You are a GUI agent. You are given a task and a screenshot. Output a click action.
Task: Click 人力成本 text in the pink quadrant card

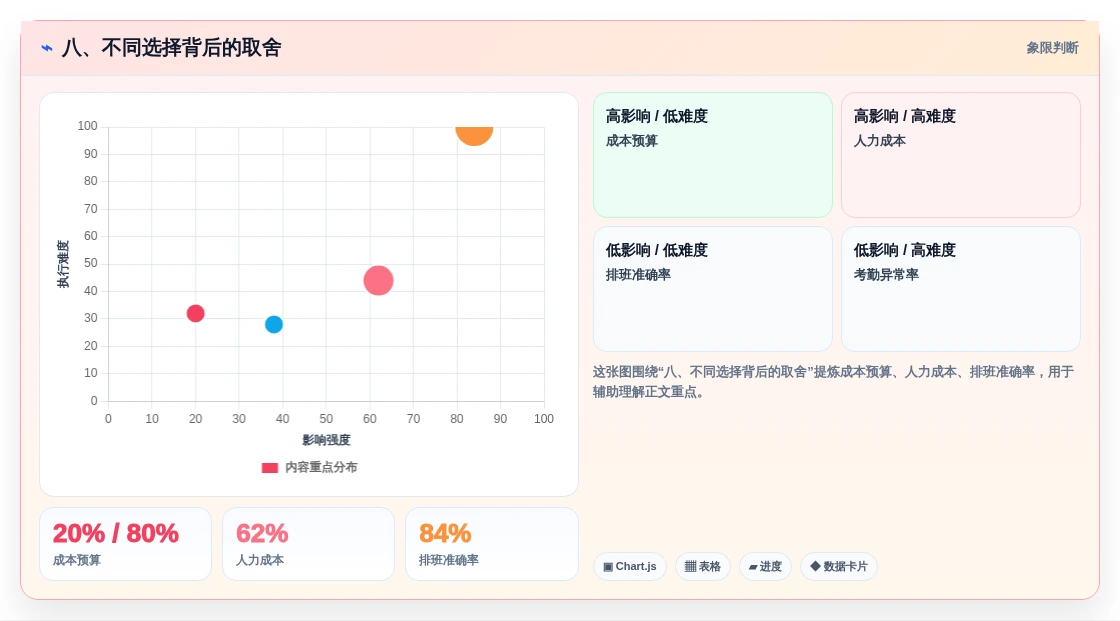[x=879, y=141]
